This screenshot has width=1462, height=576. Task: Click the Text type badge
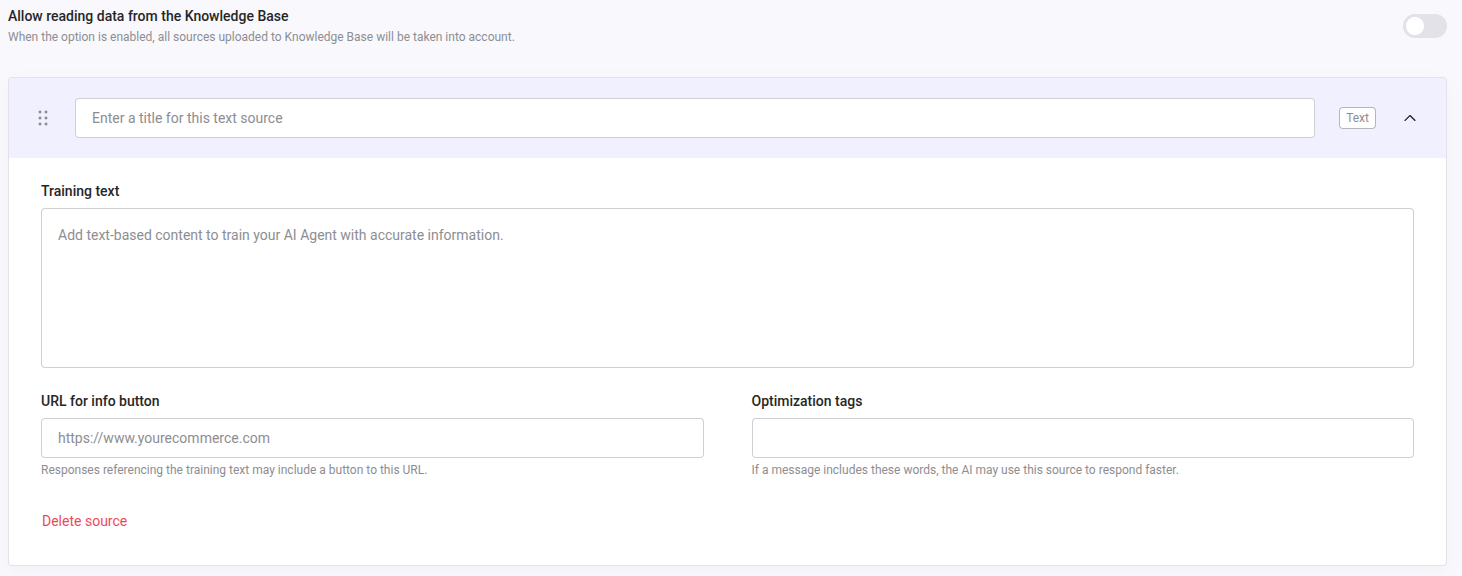1357,118
